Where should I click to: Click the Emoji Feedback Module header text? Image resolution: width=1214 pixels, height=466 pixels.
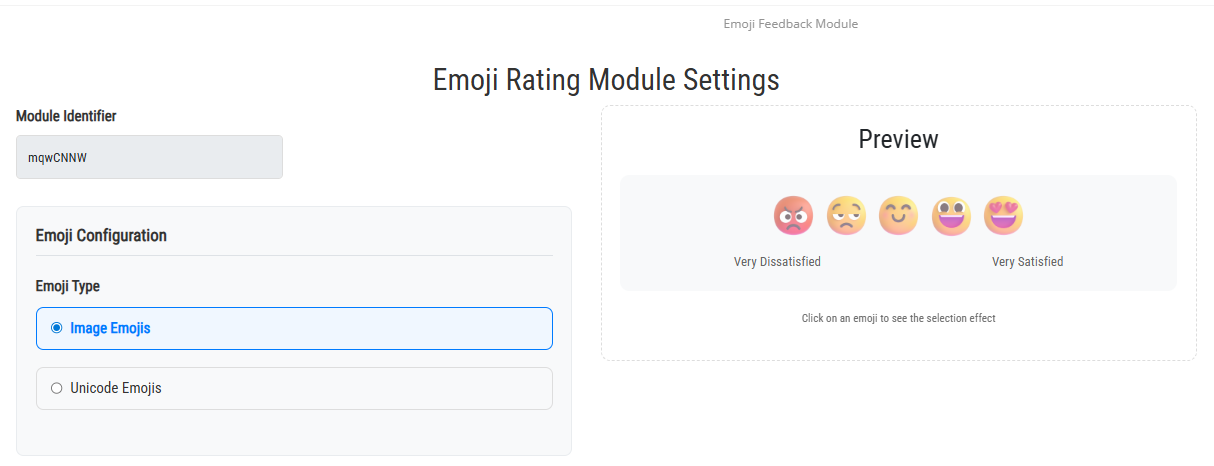pyautogui.click(x=790, y=24)
